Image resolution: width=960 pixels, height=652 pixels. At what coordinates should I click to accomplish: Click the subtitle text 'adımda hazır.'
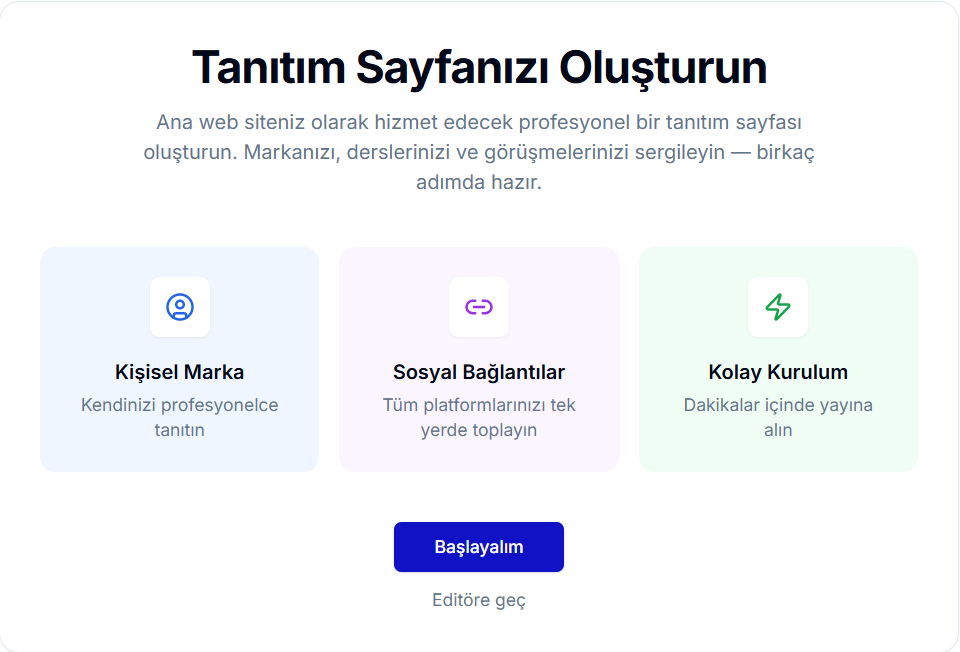[x=479, y=184]
